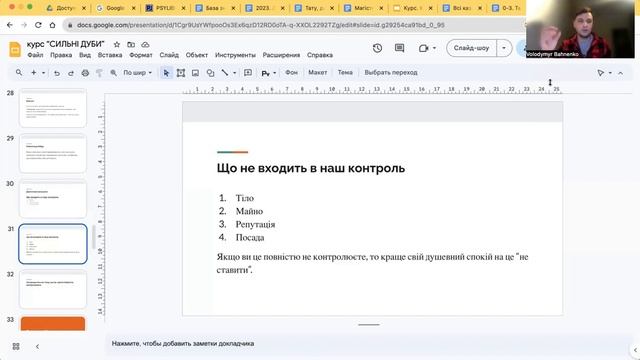Switch to the Google browser tab
640x360 pixels.
click(115, 8)
